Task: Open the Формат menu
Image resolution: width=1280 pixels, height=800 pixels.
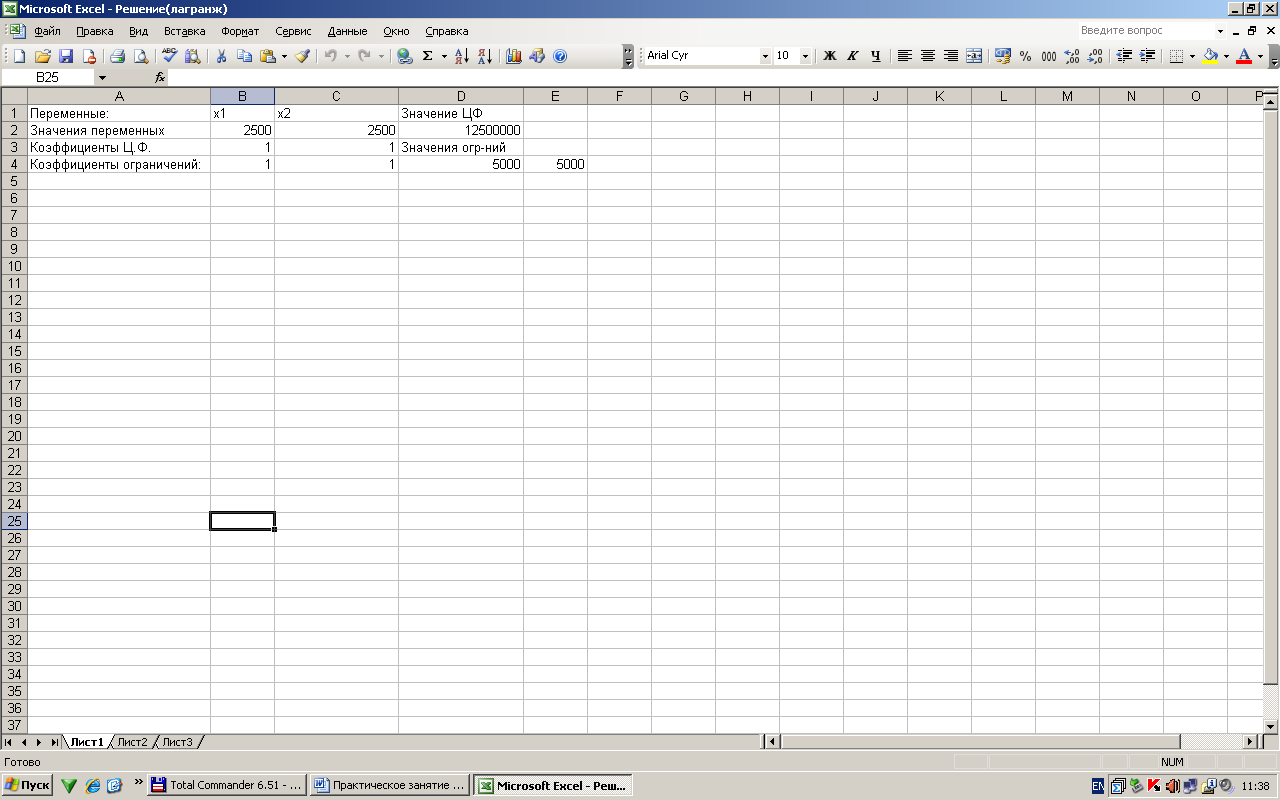Action: (240, 31)
